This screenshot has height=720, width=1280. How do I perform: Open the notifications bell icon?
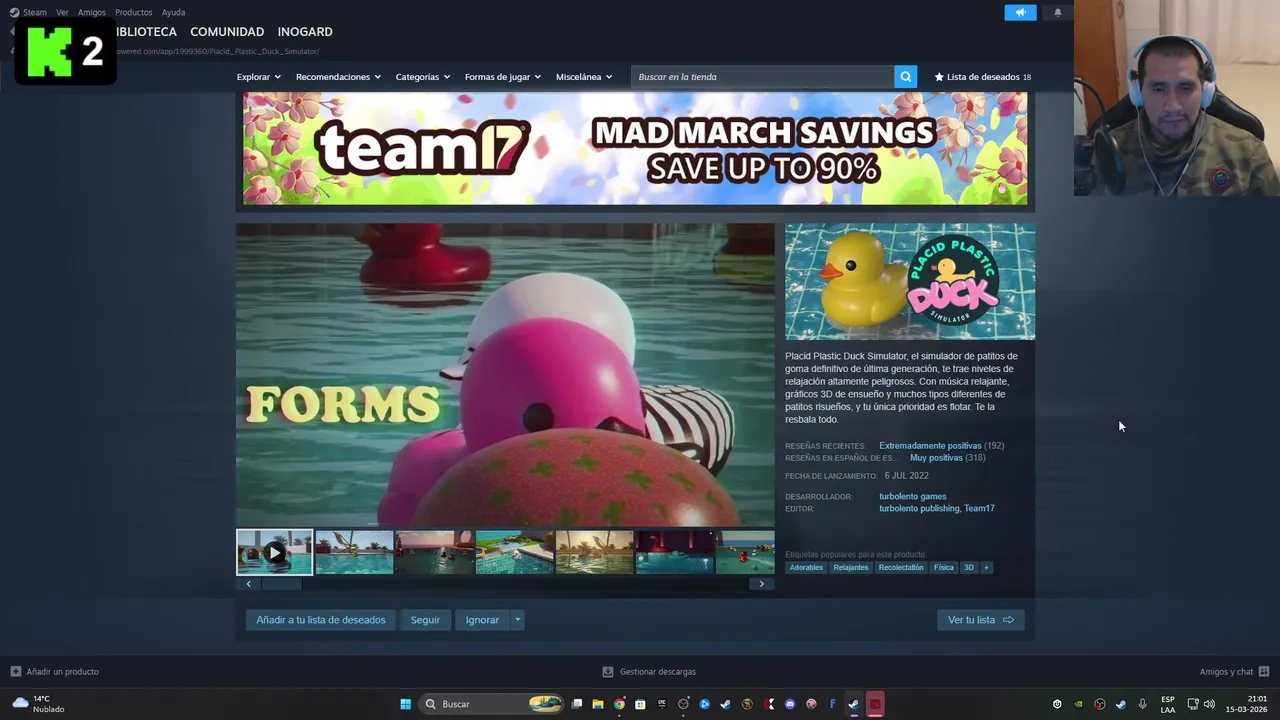(1057, 13)
